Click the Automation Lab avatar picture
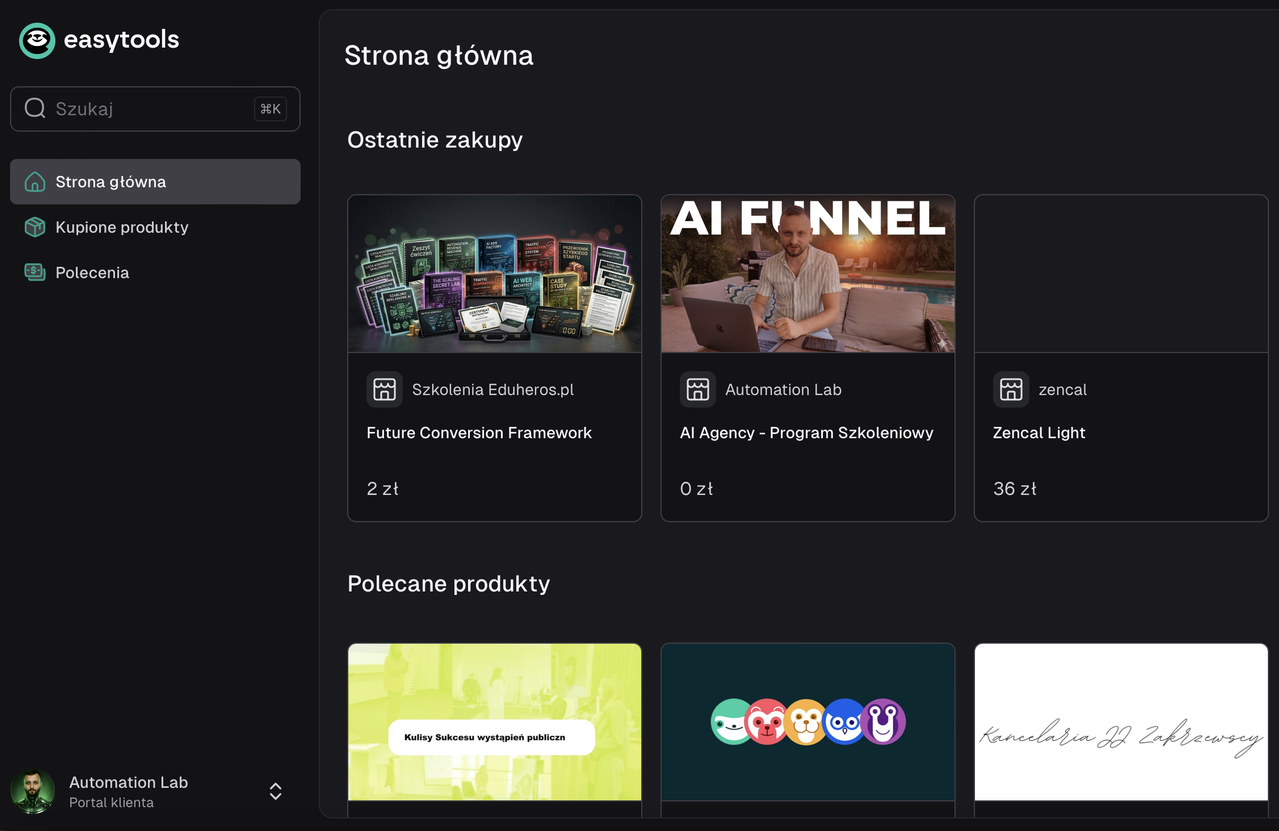The width and height of the screenshot is (1279, 831). (32, 792)
